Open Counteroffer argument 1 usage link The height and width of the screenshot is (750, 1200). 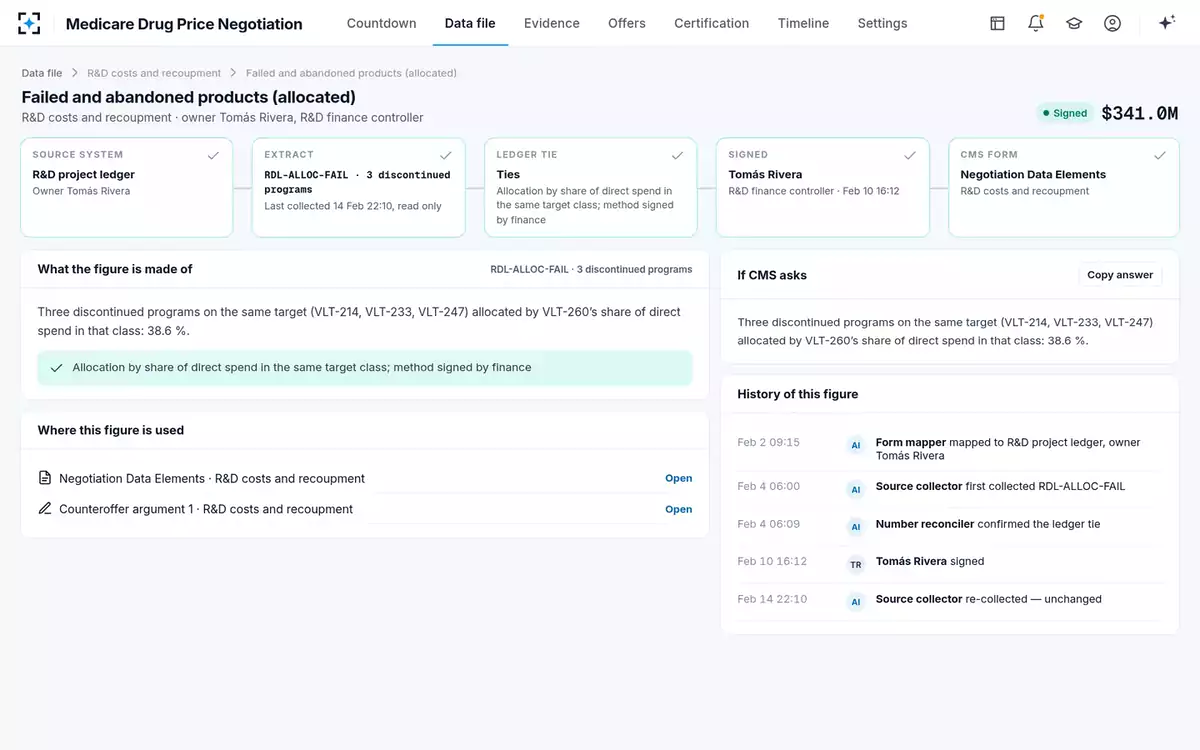[679, 509]
